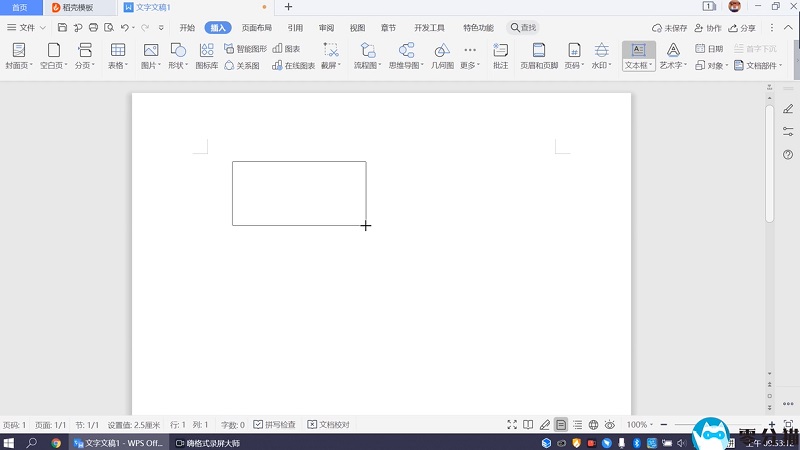The width and height of the screenshot is (800, 450).
Task: Toggle the eye protection mode icon
Action: pos(609,425)
